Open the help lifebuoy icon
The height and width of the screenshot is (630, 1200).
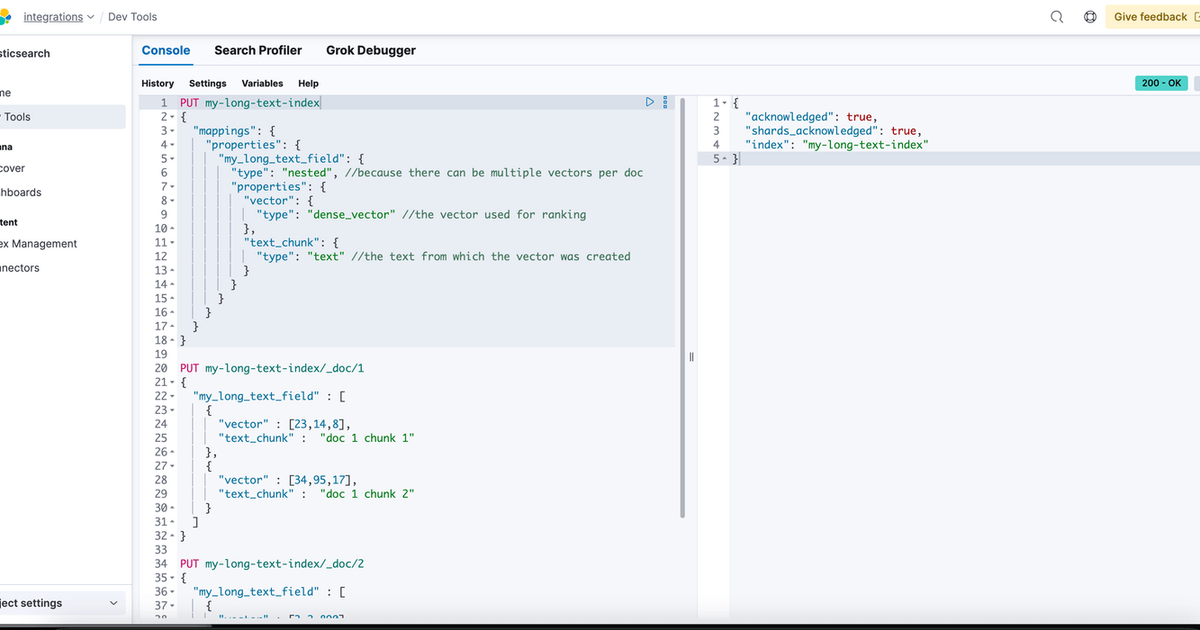[x=1091, y=17]
